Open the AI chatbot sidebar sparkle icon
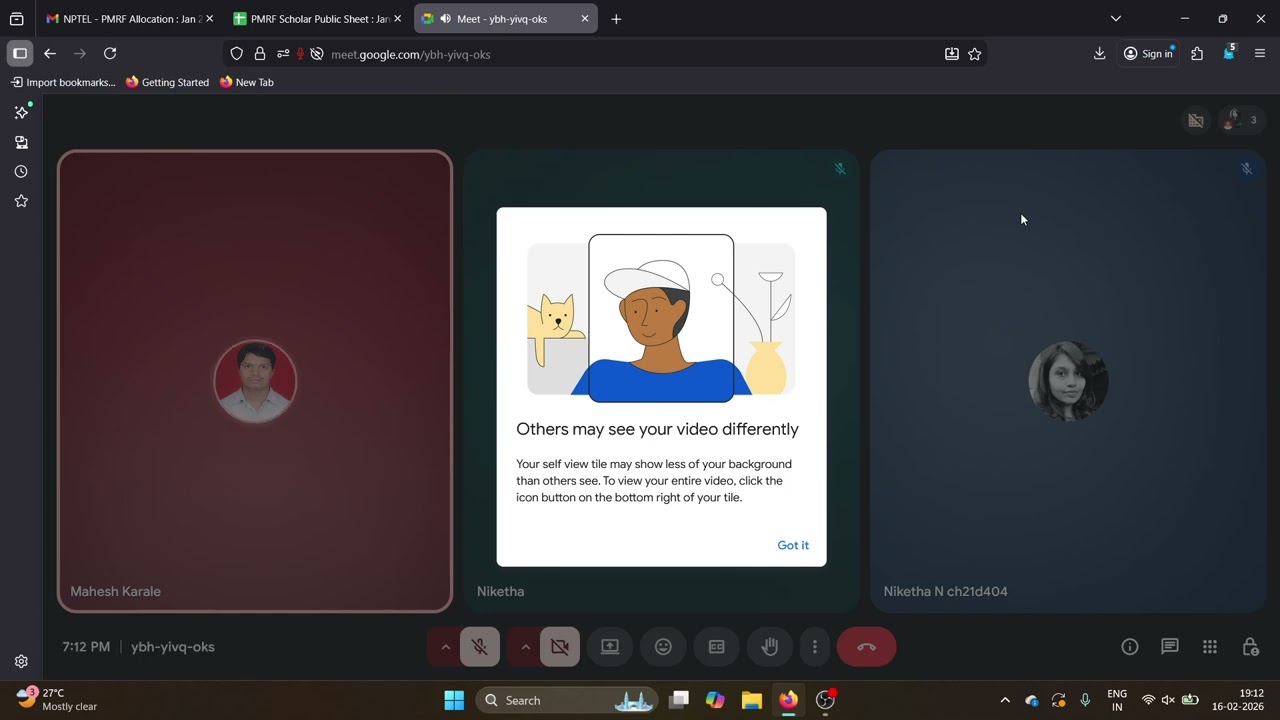This screenshot has width=1280, height=720. (x=21, y=112)
